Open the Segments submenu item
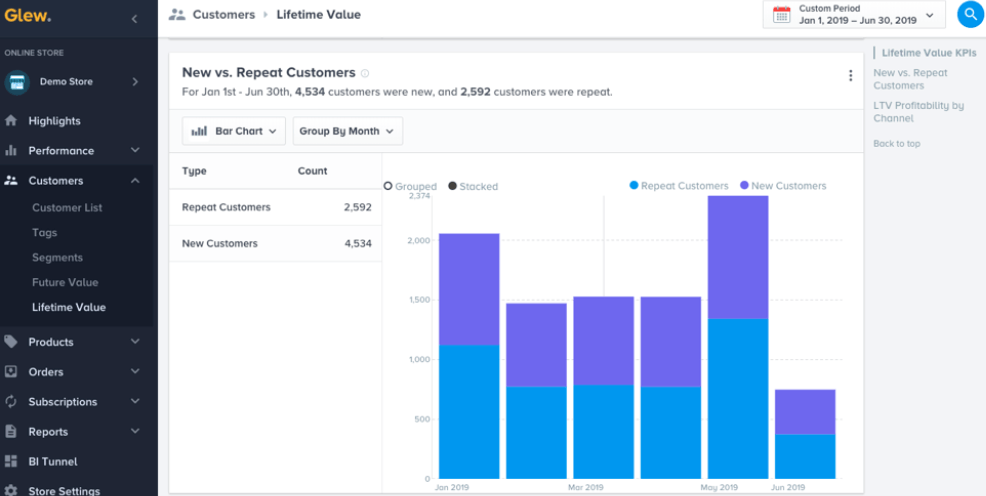986x496 pixels. [x=57, y=258]
